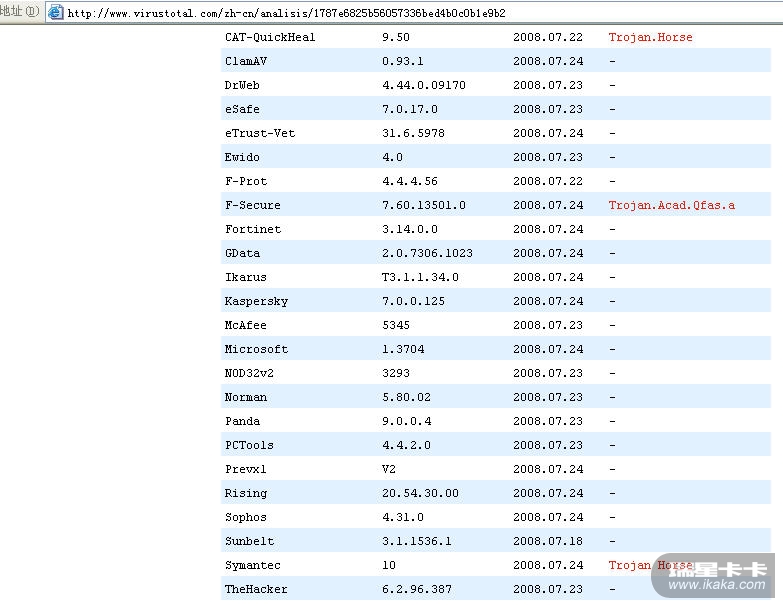
Task: Select the Sophos engine name
Action: pyautogui.click(x=246, y=517)
